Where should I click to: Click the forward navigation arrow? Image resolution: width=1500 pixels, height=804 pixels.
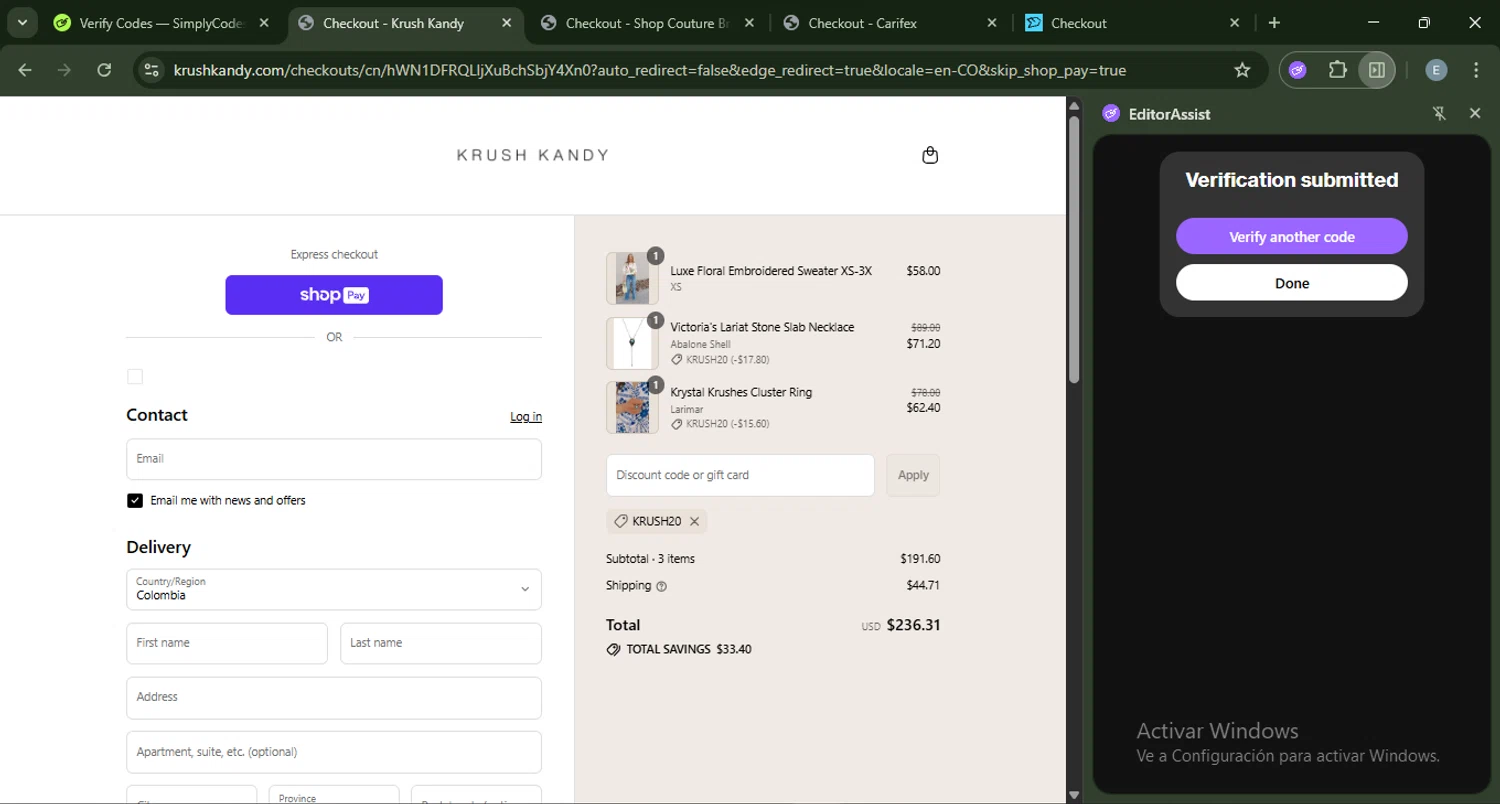64,70
